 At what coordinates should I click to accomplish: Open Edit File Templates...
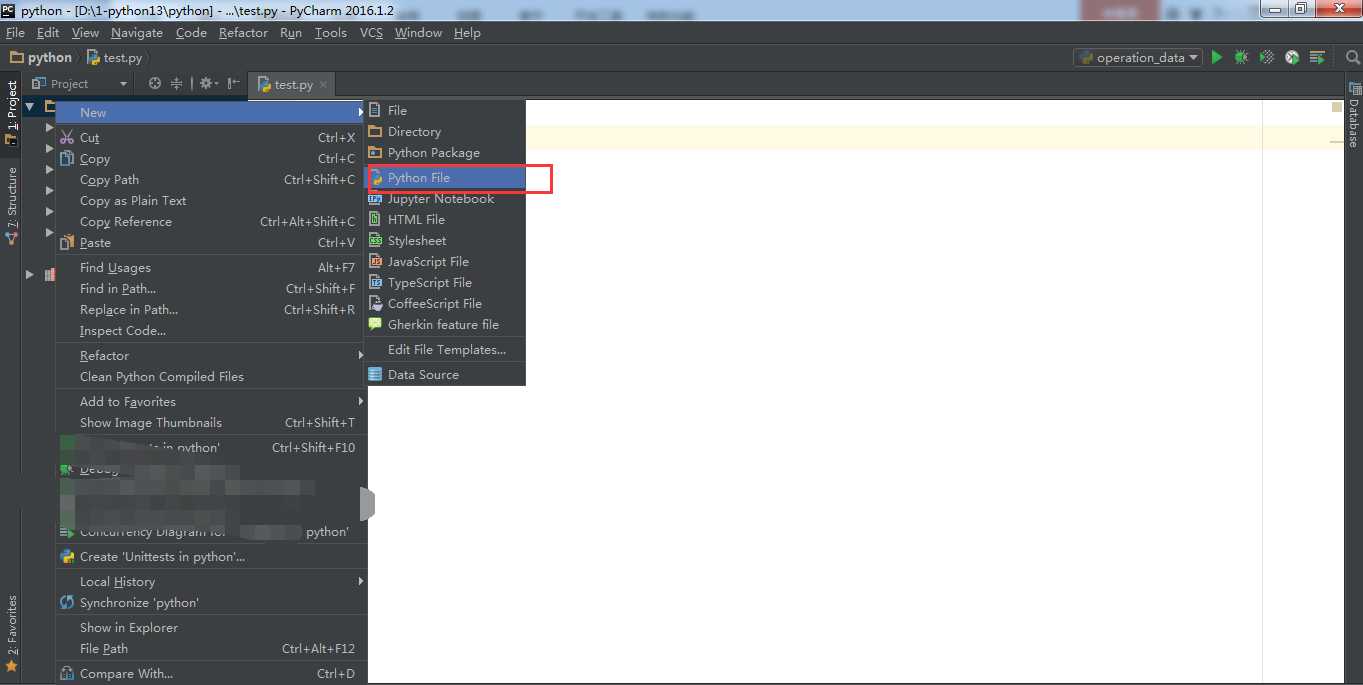445,349
